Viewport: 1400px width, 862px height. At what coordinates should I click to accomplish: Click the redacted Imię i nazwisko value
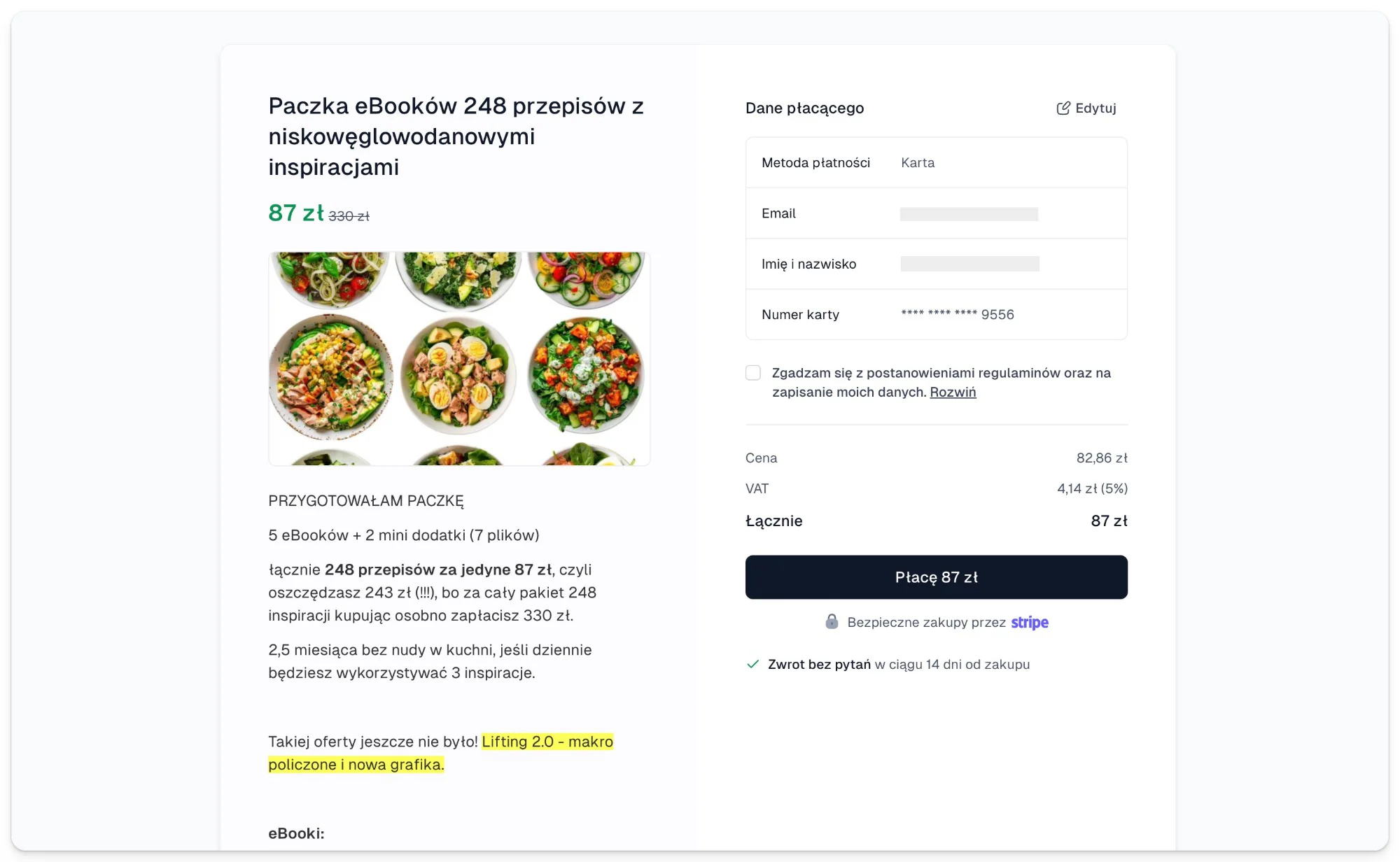pyautogui.click(x=969, y=264)
